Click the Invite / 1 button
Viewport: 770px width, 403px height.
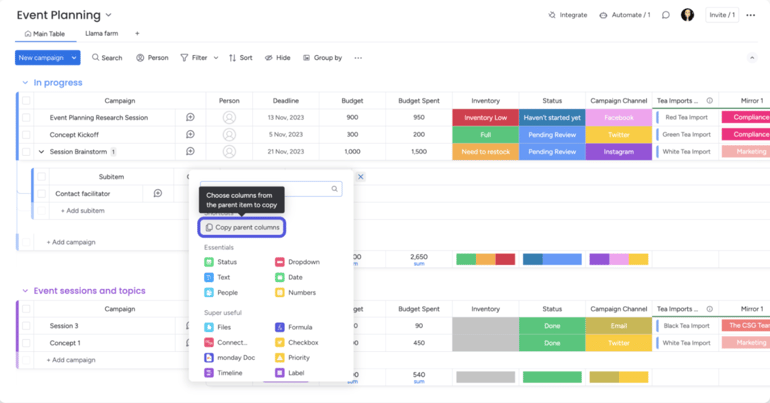722,15
